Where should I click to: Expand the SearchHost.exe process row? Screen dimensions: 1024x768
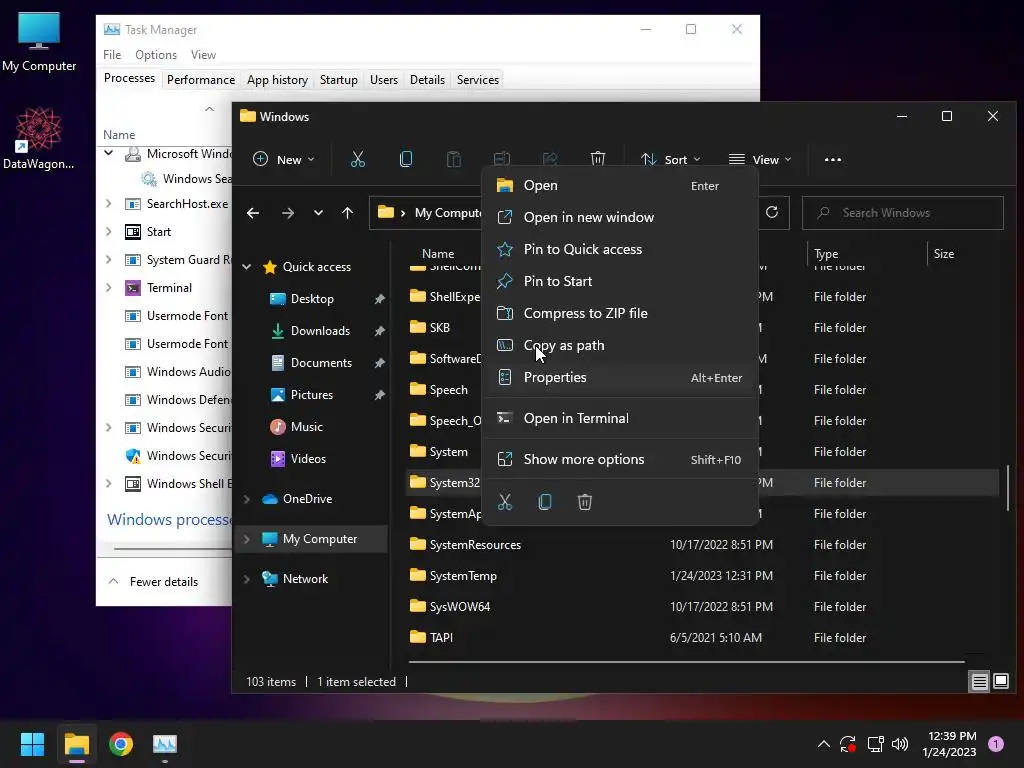[108, 204]
